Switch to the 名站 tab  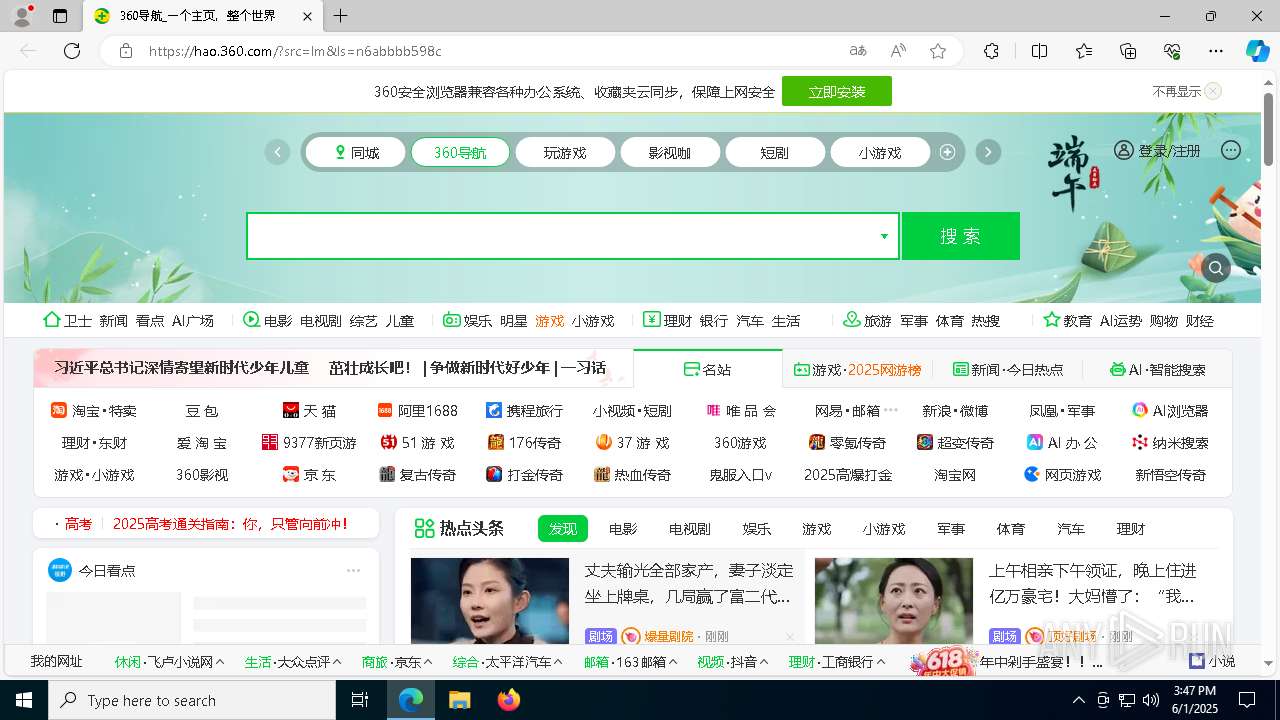[x=708, y=369]
